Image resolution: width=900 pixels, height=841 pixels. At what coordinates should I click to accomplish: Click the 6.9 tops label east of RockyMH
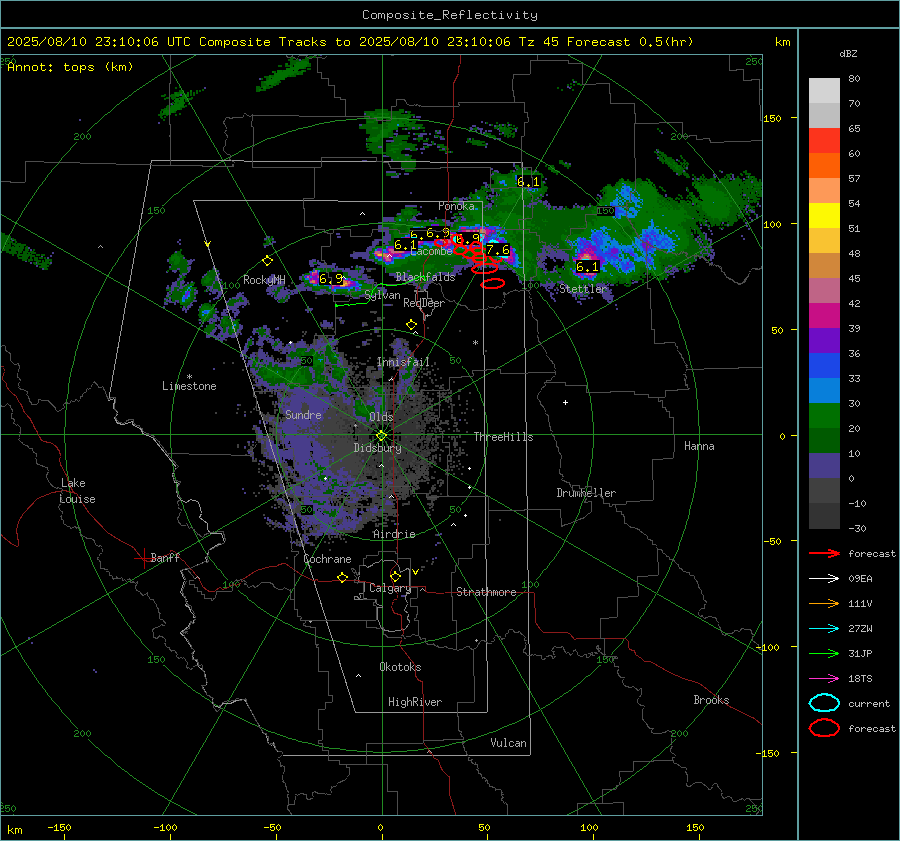pos(331,279)
